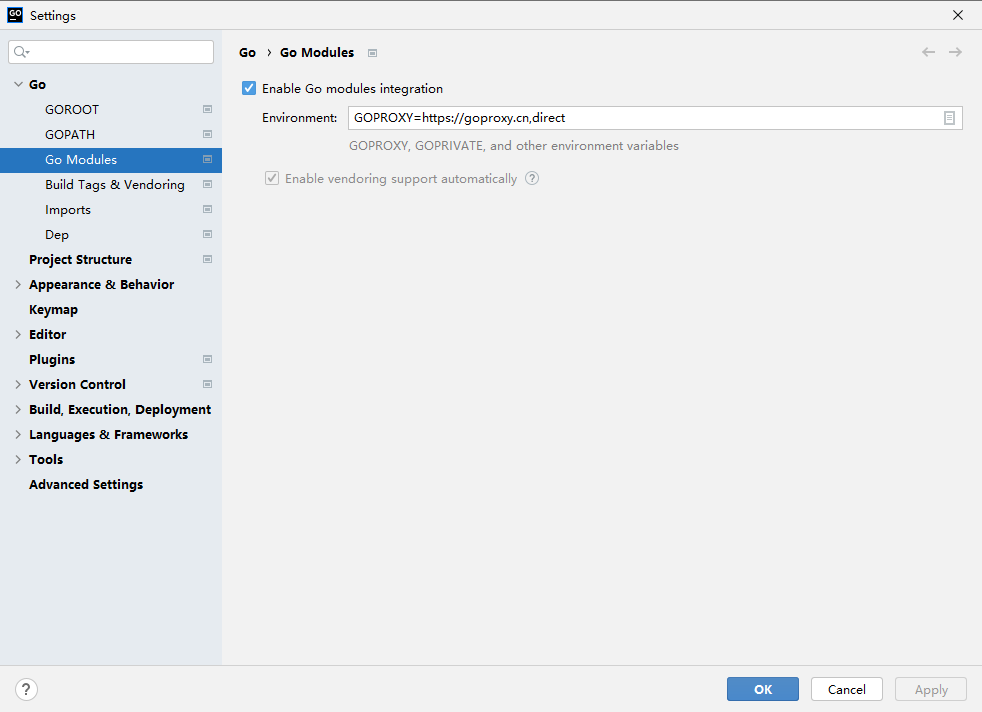
Task: Click the project-level icon beside Imports
Action: point(207,209)
